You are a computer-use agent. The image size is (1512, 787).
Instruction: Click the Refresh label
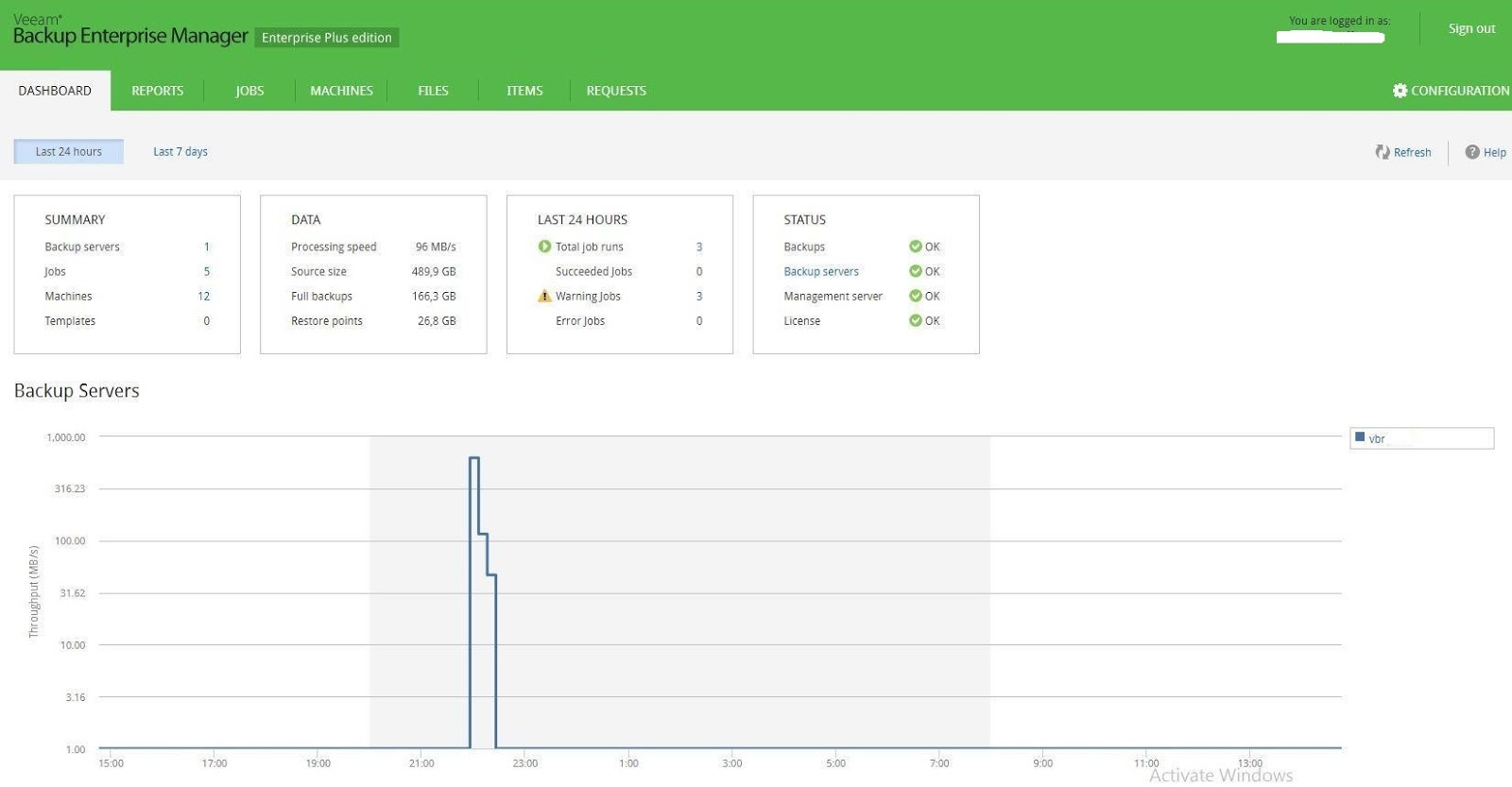(x=1412, y=152)
